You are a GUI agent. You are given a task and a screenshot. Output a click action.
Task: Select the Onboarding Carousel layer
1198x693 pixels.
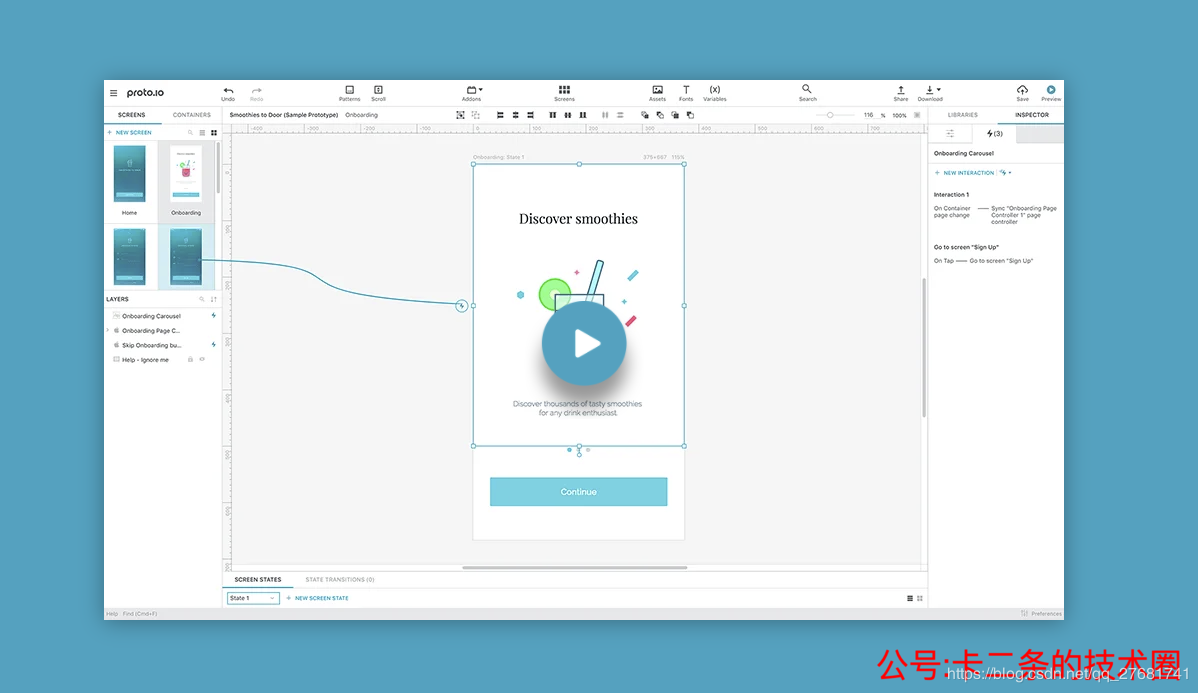pos(163,316)
